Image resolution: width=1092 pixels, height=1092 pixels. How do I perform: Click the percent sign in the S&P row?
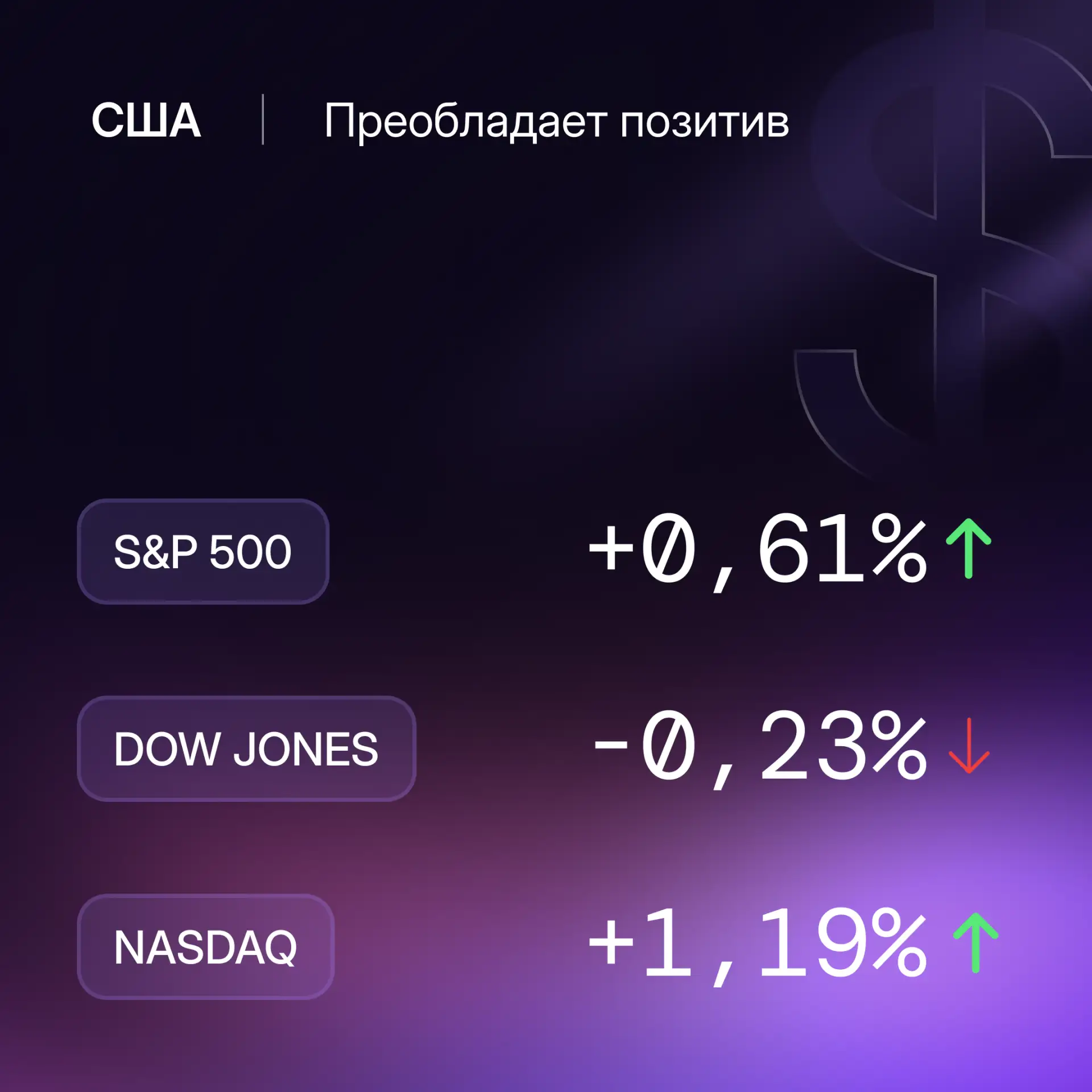click(899, 547)
